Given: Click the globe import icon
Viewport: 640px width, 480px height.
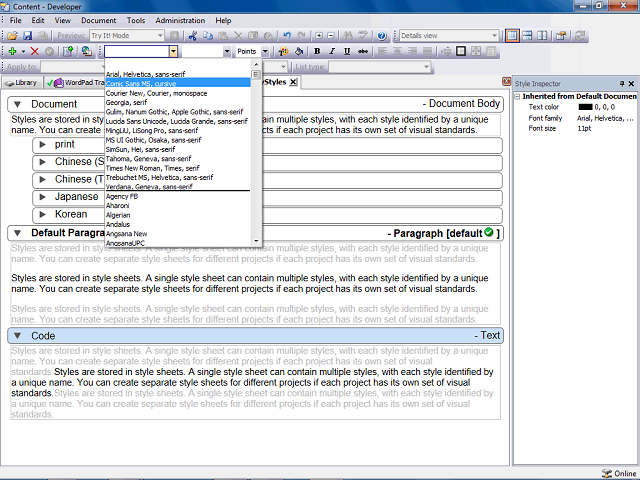Looking at the screenshot, I should (86, 51).
